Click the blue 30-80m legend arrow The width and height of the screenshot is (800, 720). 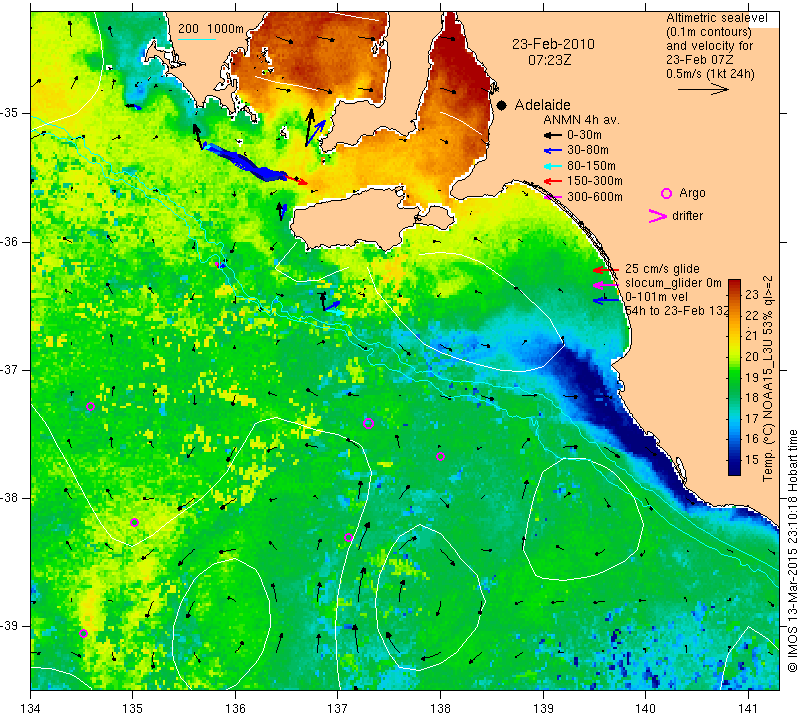(x=553, y=151)
